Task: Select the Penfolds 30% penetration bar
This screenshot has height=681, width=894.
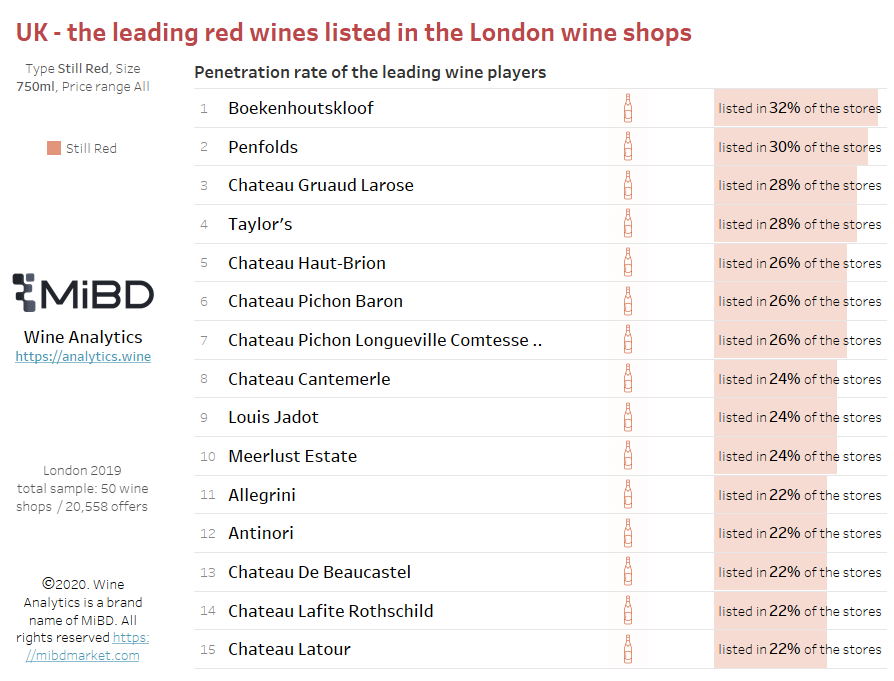Action: pyautogui.click(x=791, y=147)
